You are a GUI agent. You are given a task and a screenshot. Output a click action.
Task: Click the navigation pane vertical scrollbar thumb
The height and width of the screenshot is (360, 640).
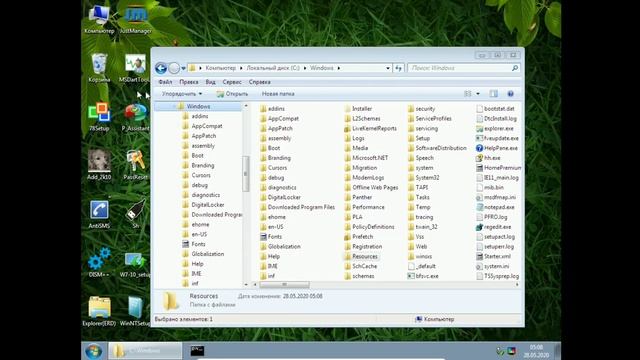pyautogui.click(x=245, y=173)
